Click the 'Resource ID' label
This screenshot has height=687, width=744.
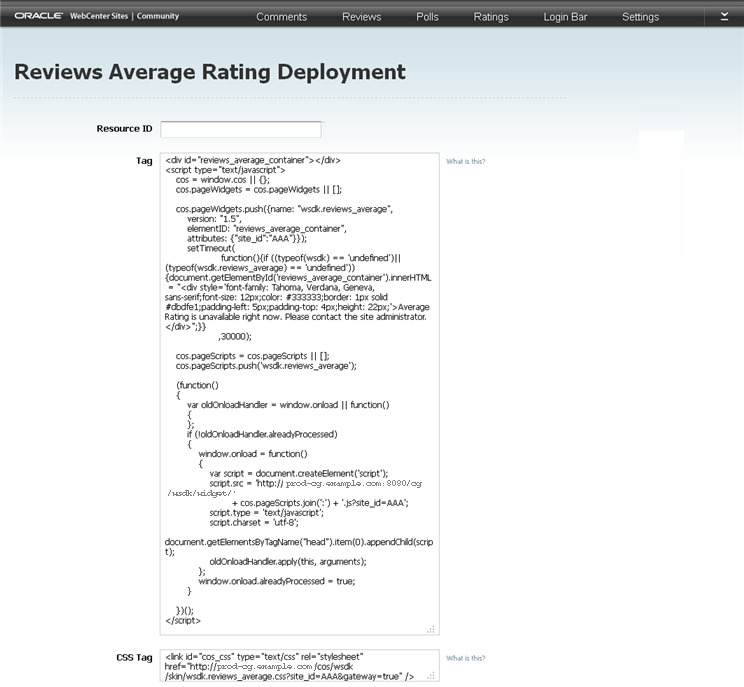(124, 129)
